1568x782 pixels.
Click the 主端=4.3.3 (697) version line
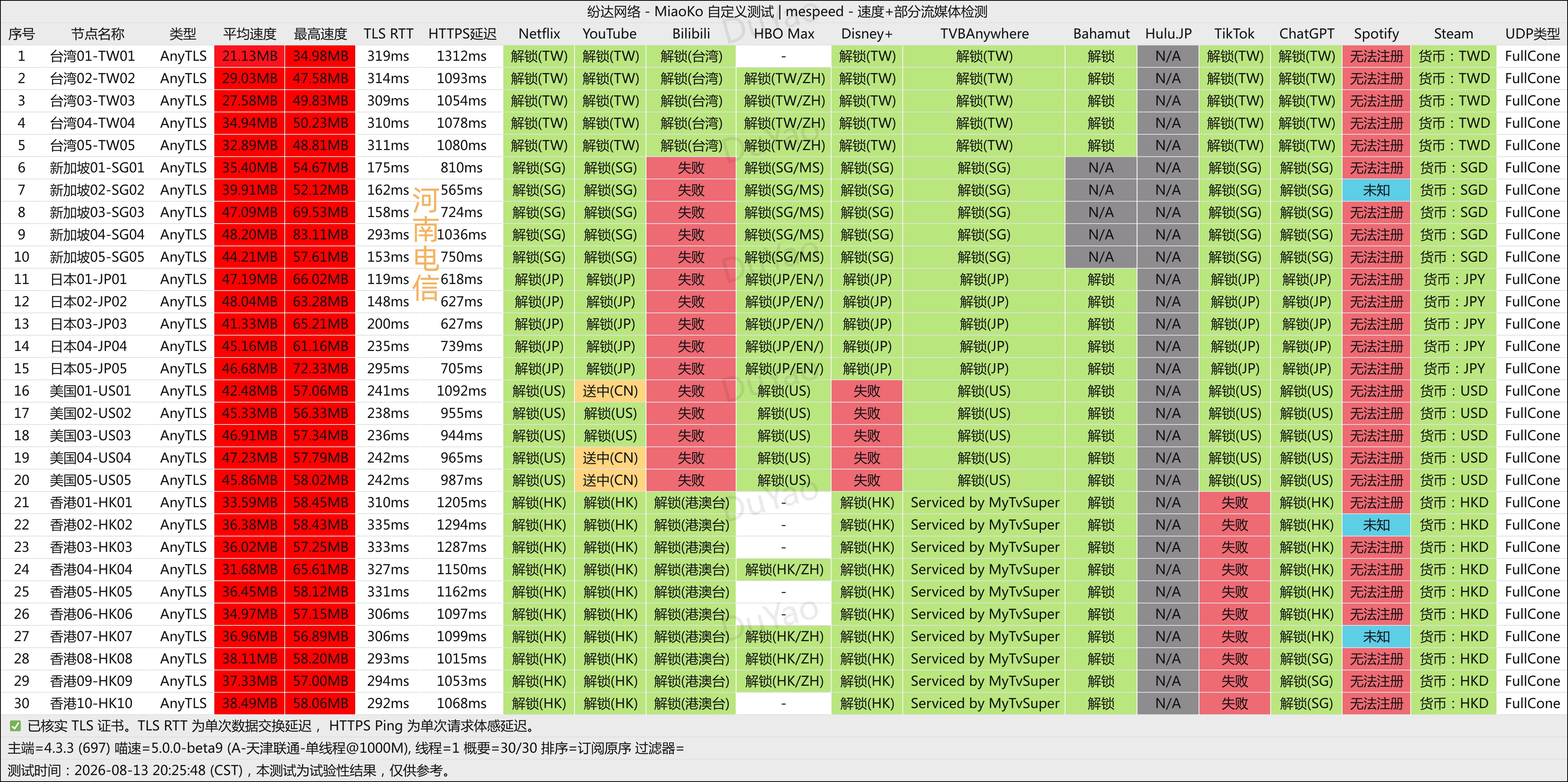(346, 748)
